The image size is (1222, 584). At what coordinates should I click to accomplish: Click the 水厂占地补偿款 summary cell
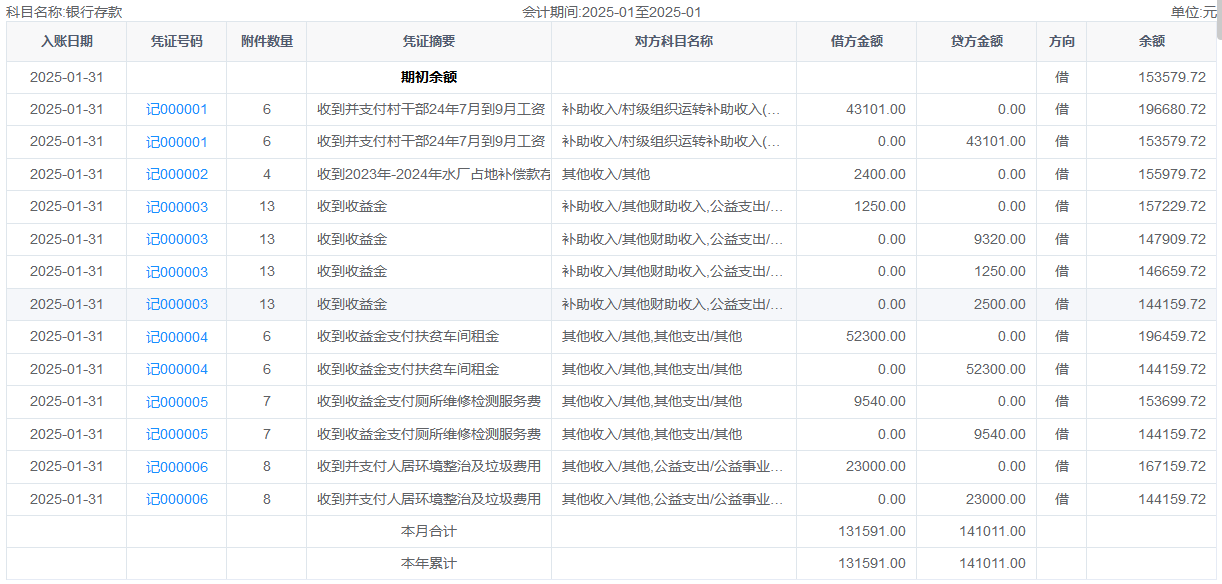(x=433, y=174)
